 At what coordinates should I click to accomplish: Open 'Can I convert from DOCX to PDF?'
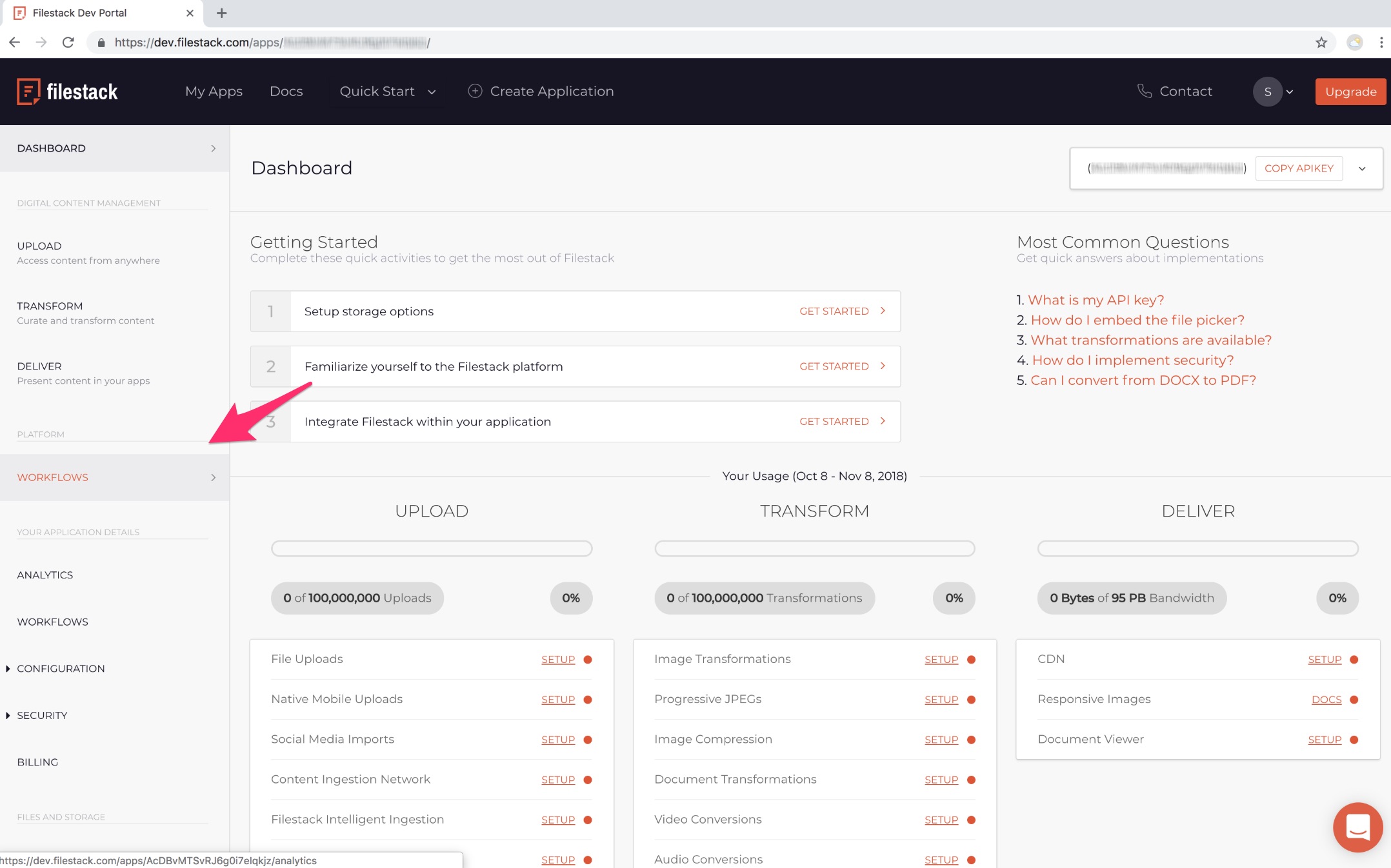1143,380
